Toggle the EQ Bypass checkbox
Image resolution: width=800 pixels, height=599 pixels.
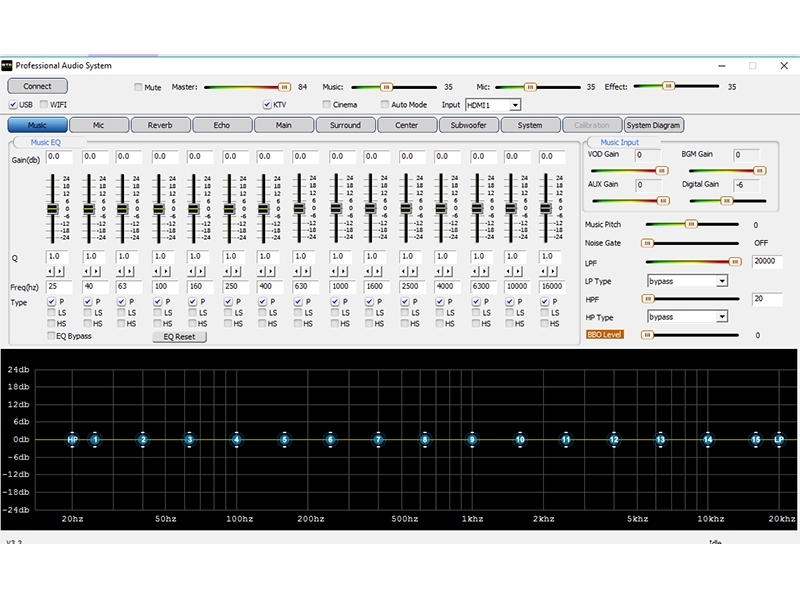click(x=51, y=336)
